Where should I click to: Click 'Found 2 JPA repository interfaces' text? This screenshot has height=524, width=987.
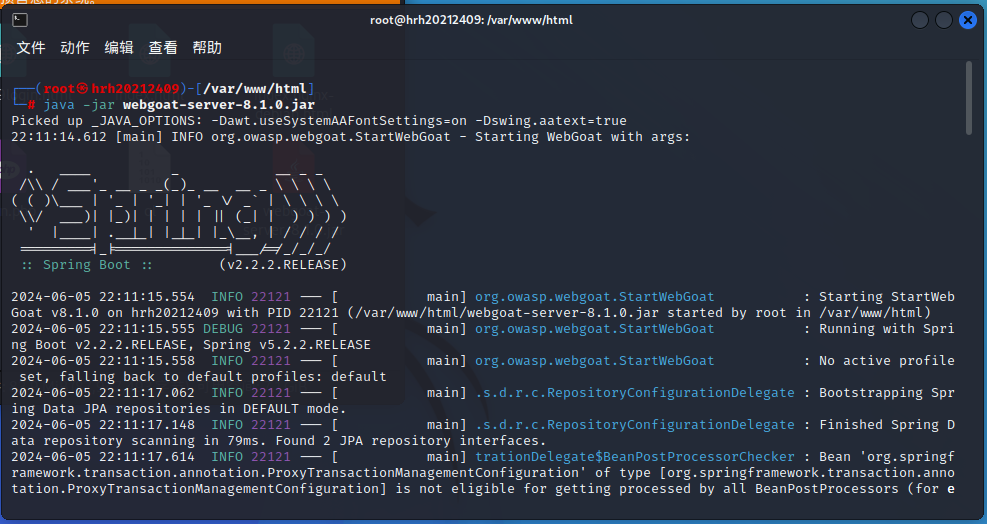point(410,440)
